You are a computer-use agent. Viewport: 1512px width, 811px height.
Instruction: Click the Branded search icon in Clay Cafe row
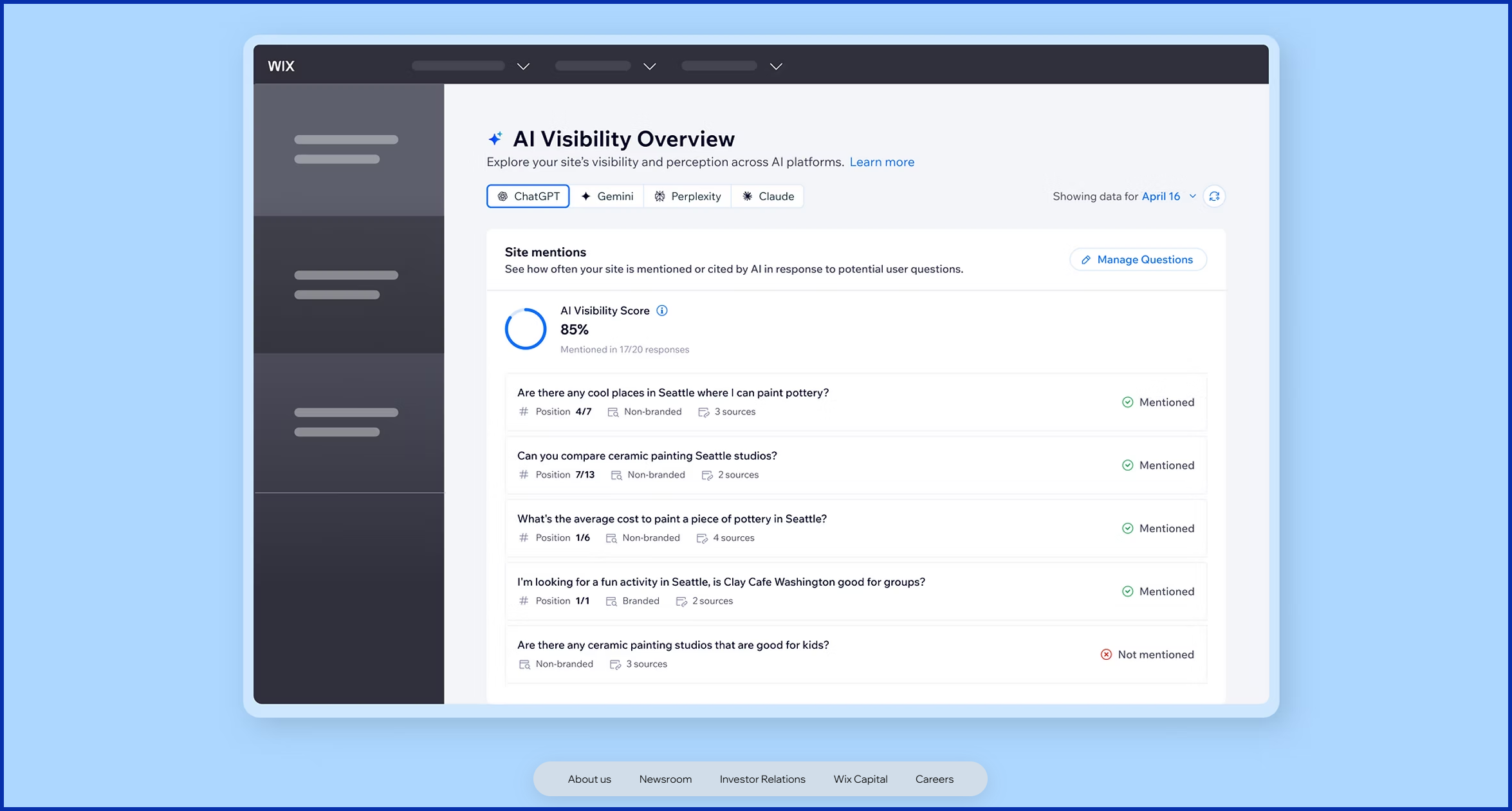coord(611,601)
